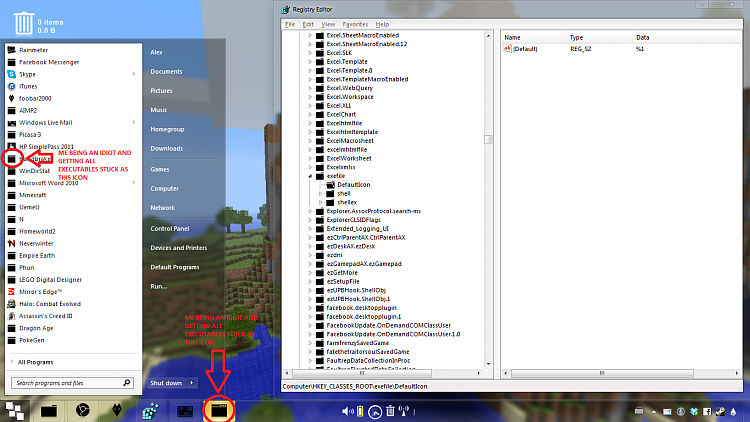The height and width of the screenshot is (422, 750).
Task: Open the foobar2000 alien-head taskbar icon
Action: pos(117,410)
